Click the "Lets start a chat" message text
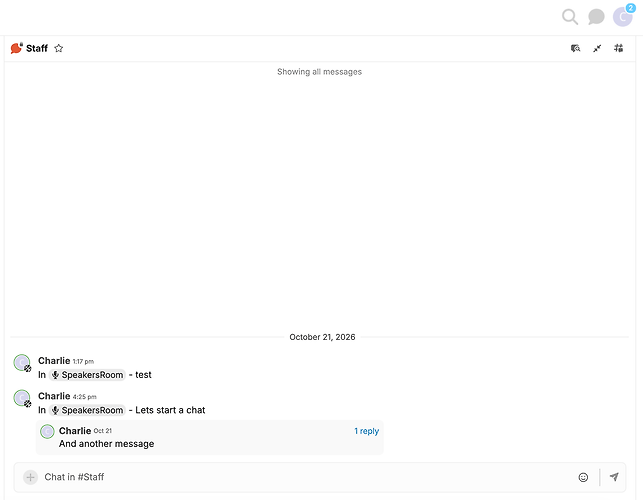Screen dimensions: 643x500 170,410
